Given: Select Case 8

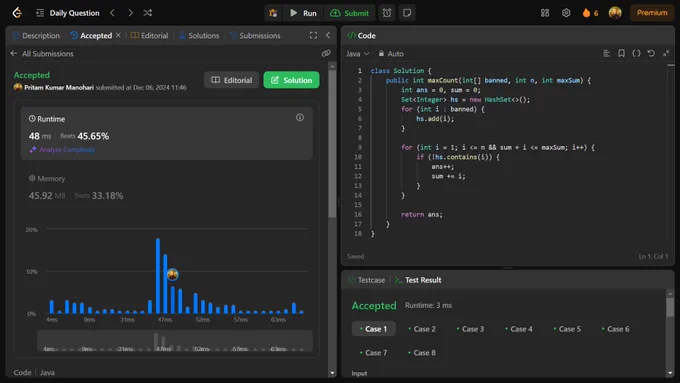Looking at the screenshot, I should tap(422, 353).
